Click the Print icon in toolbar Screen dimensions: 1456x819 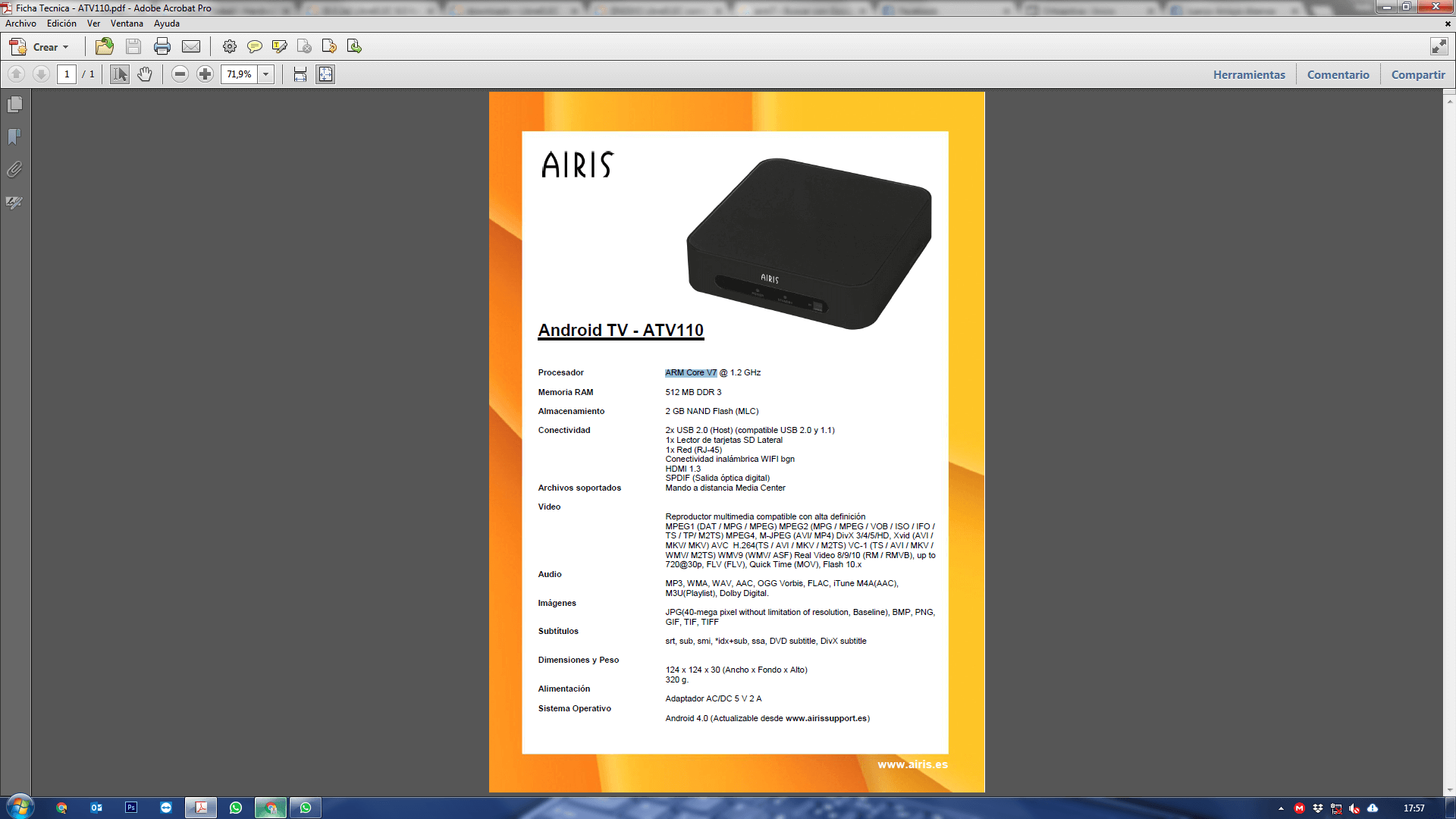coord(162,47)
